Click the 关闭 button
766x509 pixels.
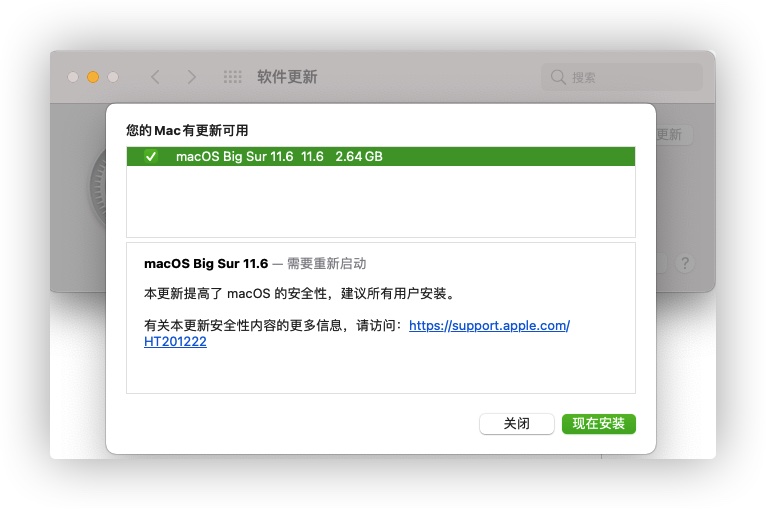(x=516, y=424)
